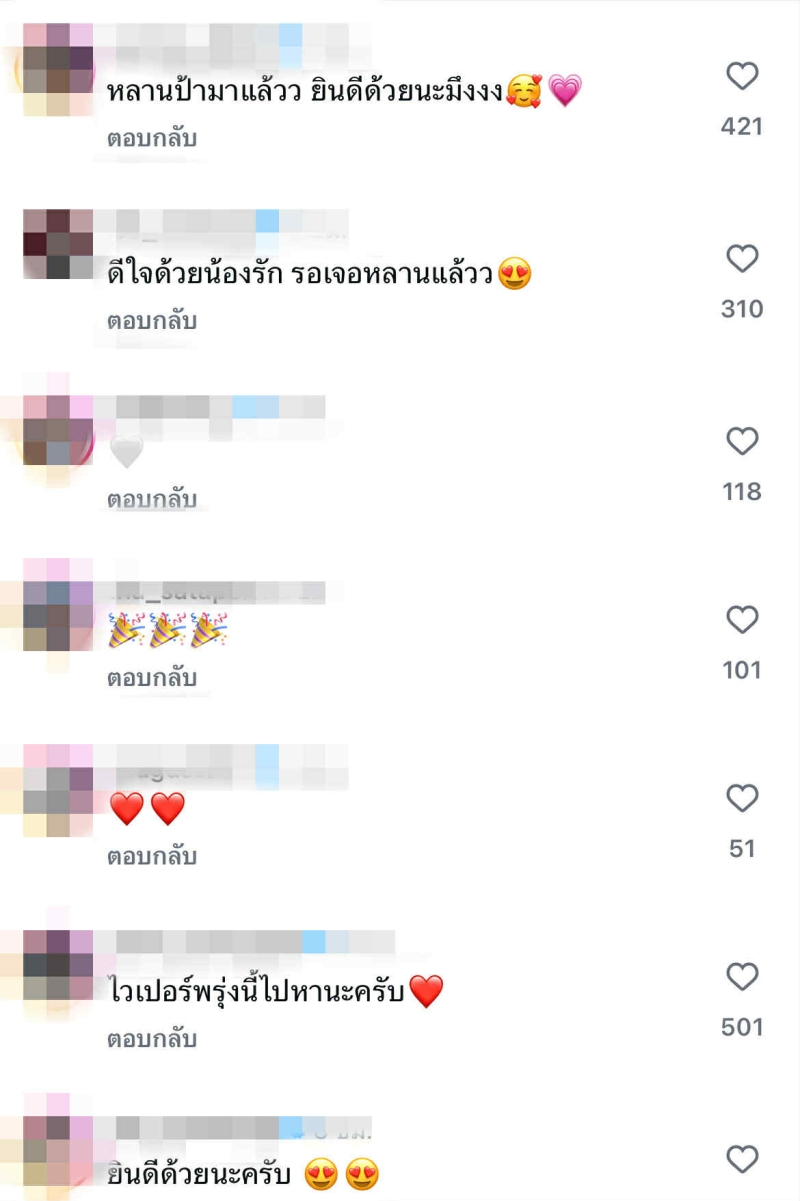Open the username above the party popper comment
The width and height of the screenshot is (800, 1201).
[x=216, y=592]
